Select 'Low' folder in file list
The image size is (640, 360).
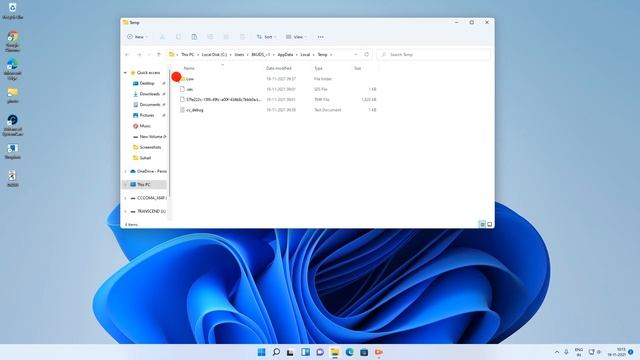point(190,79)
